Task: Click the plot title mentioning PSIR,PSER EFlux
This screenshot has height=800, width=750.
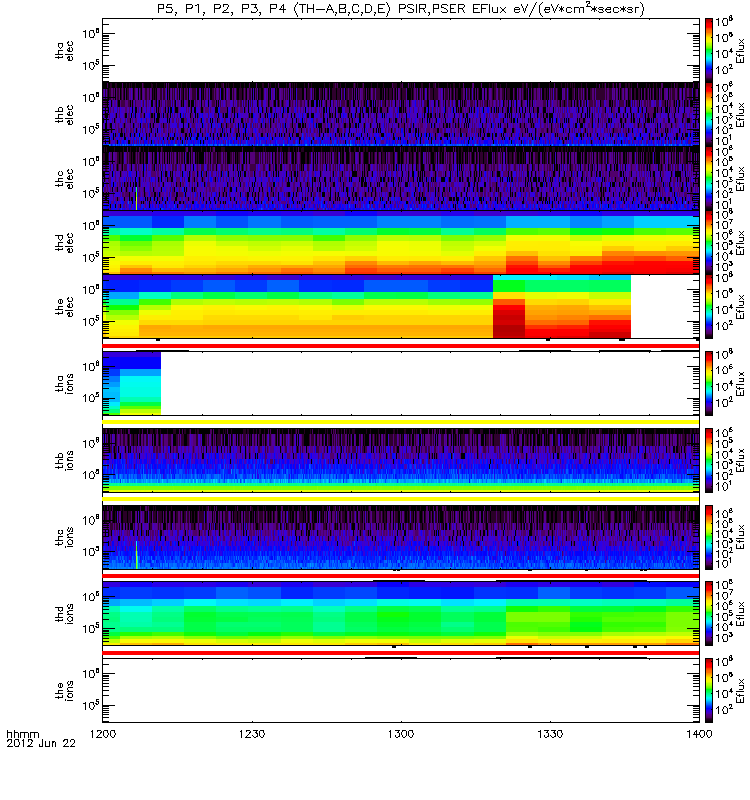Action: coord(401,9)
